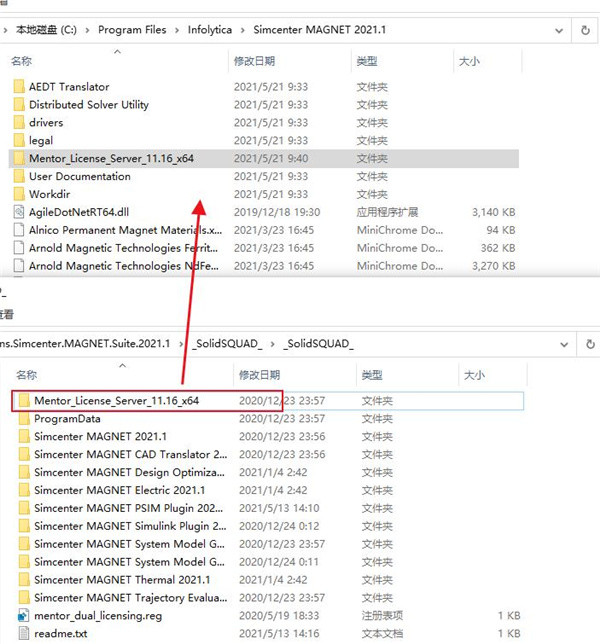Viewport: 600px width, 644px height.
Task: Click the Workdir folder icon
Action: click(x=19, y=194)
